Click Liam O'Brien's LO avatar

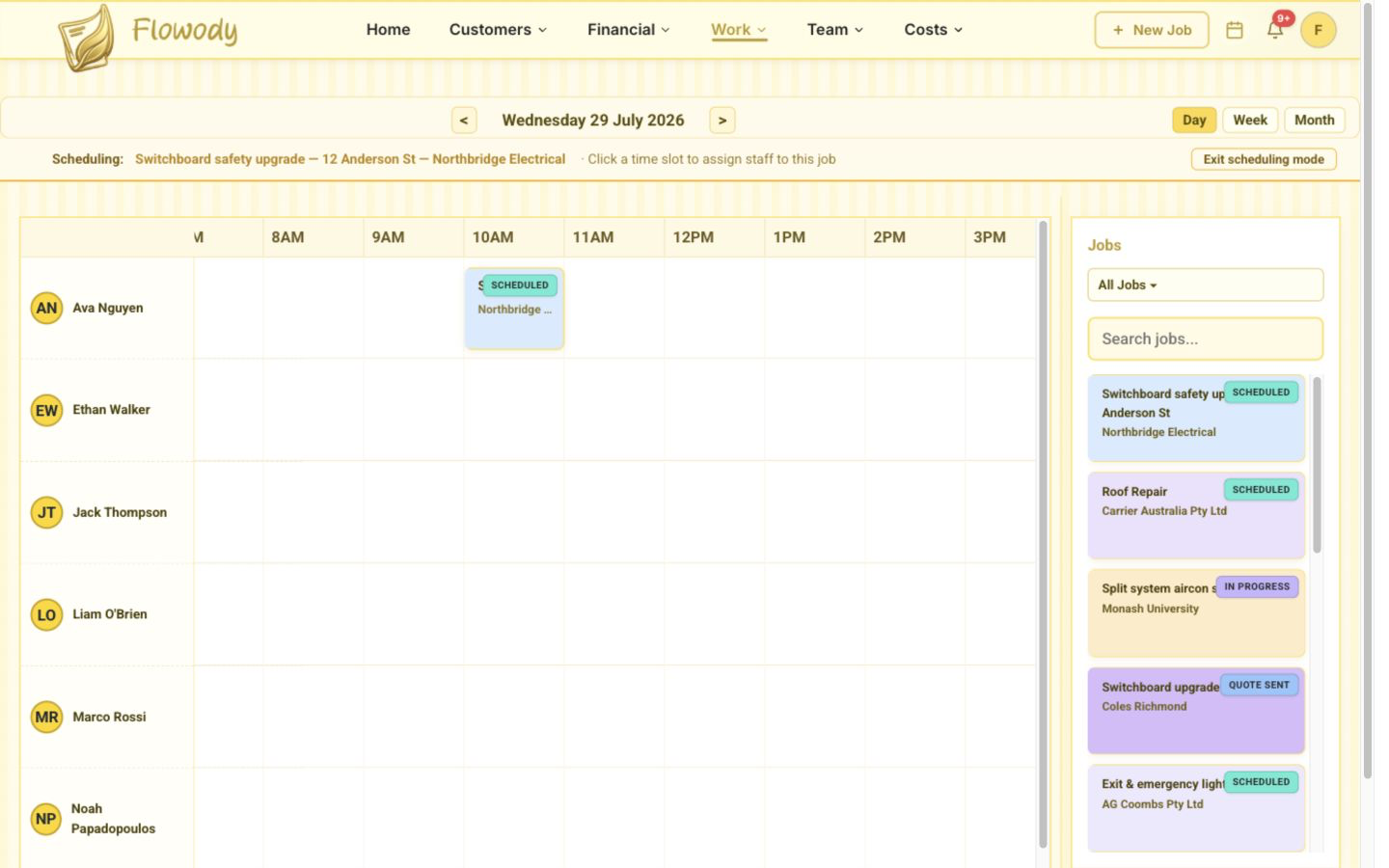coord(46,615)
